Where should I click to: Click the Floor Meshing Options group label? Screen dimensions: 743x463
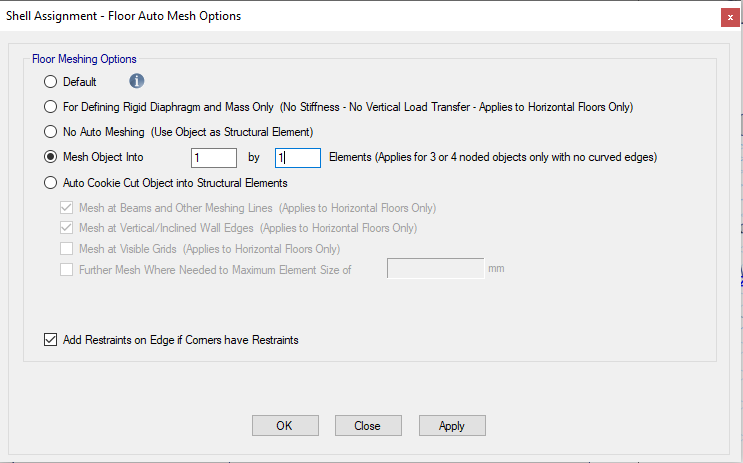(84, 59)
